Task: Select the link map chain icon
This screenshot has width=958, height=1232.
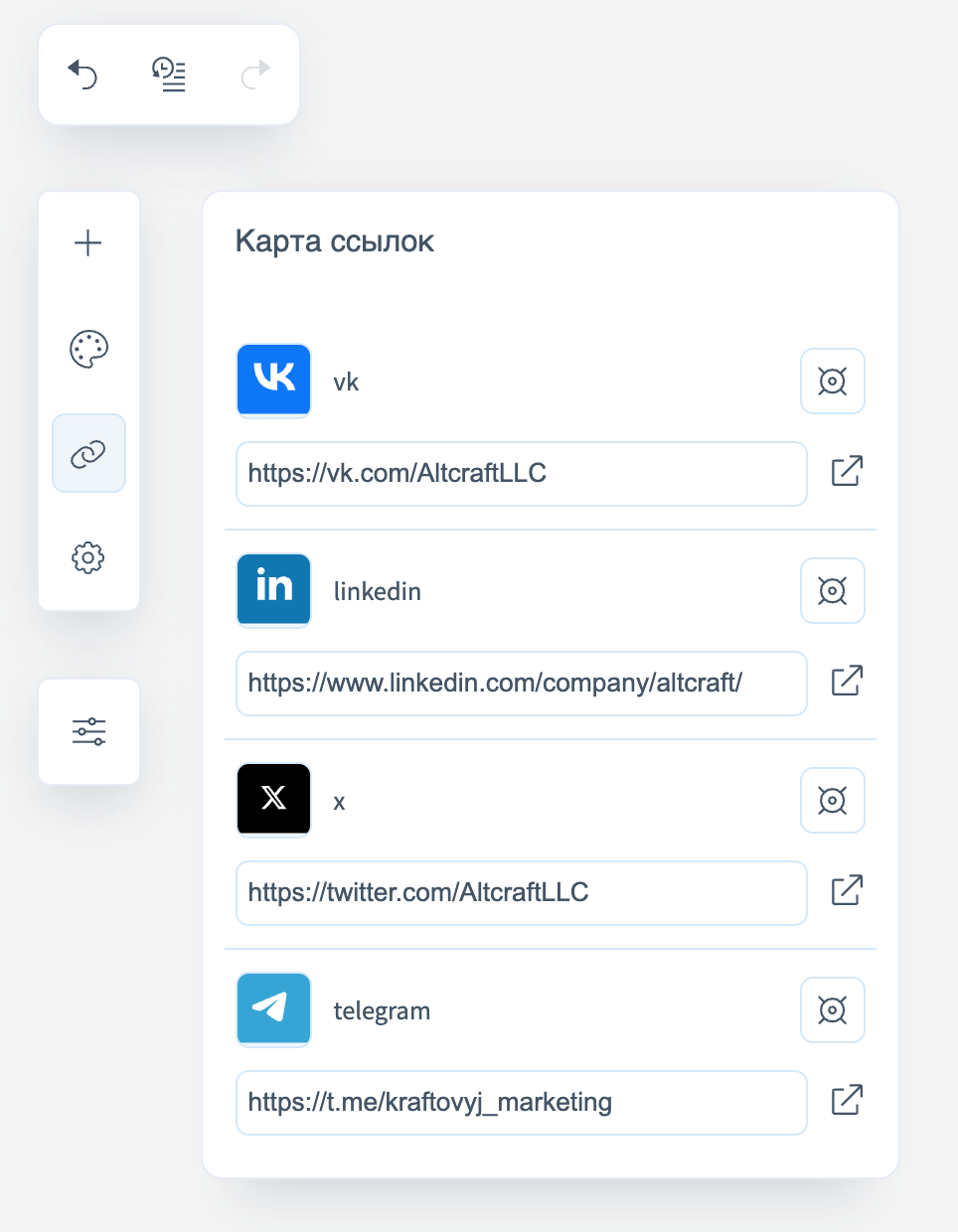Action: pyautogui.click(x=88, y=454)
